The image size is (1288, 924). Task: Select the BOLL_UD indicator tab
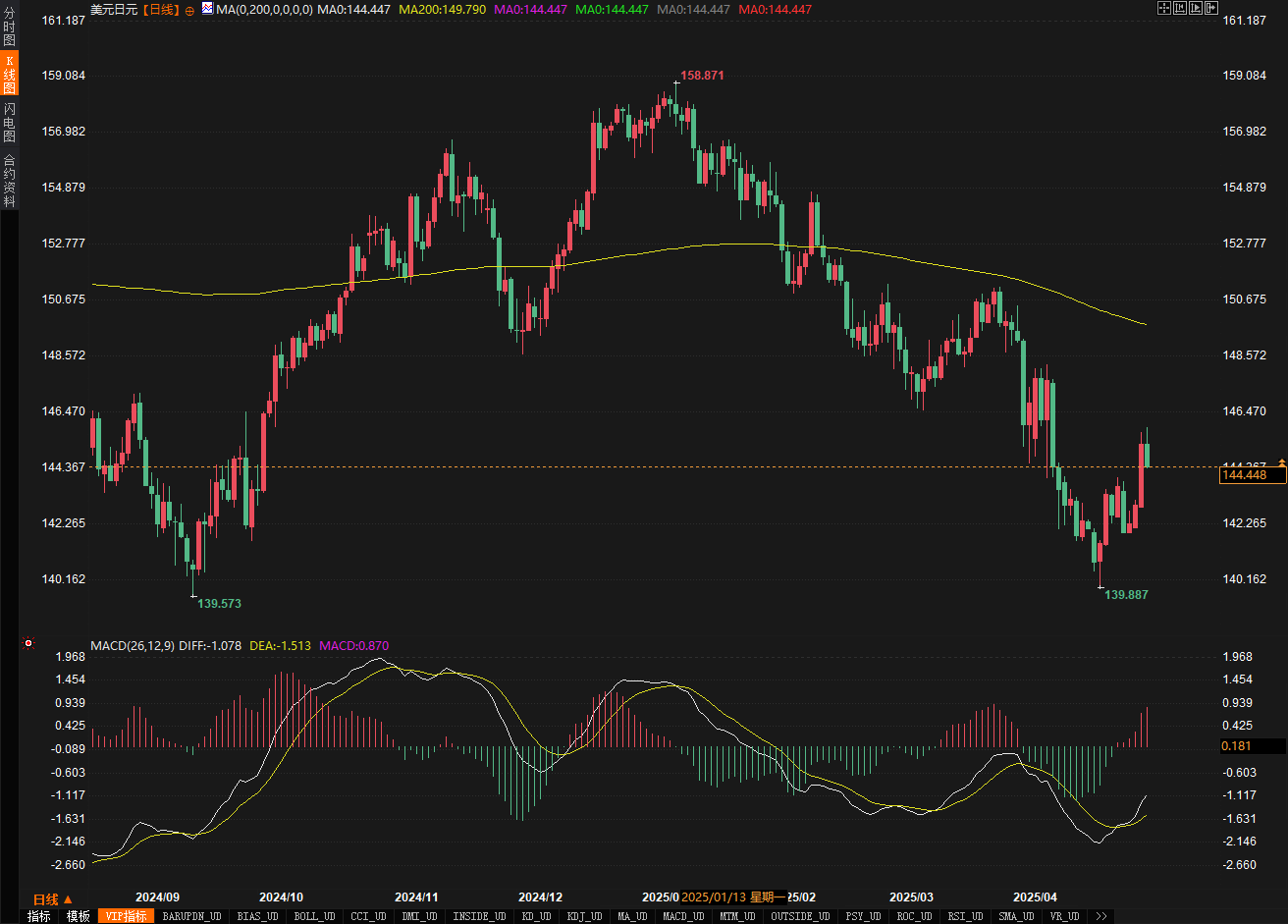pos(314,916)
